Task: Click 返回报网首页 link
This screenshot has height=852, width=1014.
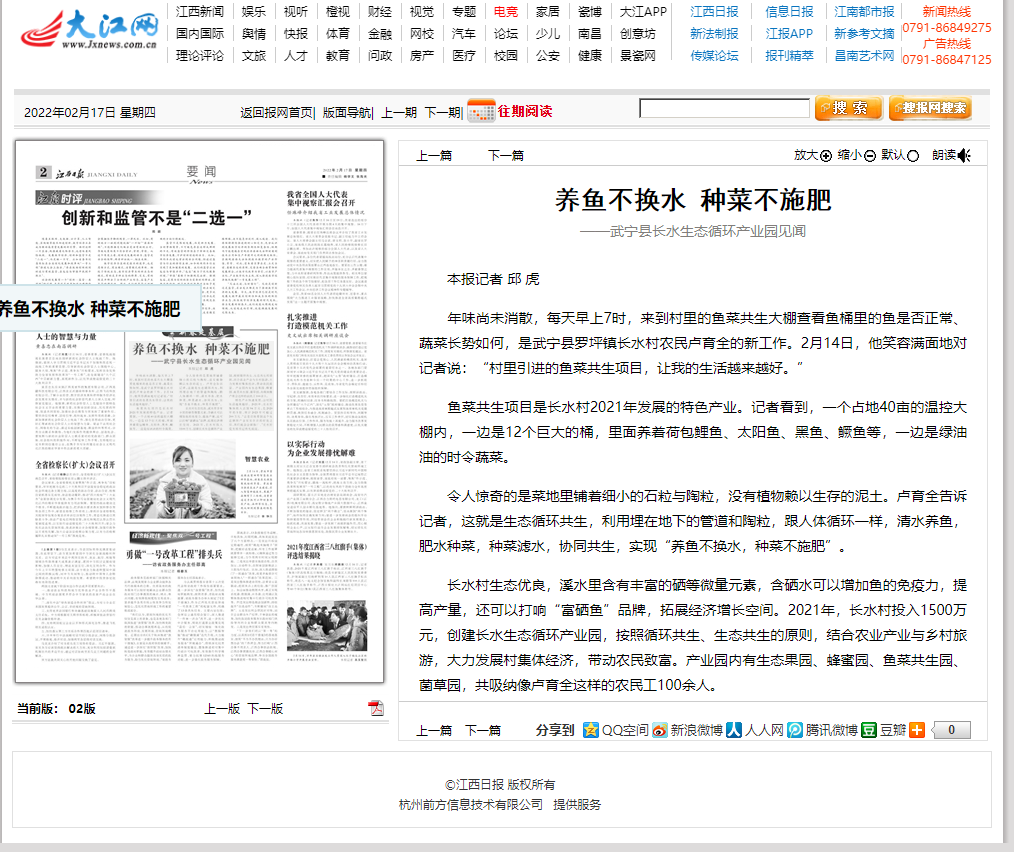Action: (276, 113)
